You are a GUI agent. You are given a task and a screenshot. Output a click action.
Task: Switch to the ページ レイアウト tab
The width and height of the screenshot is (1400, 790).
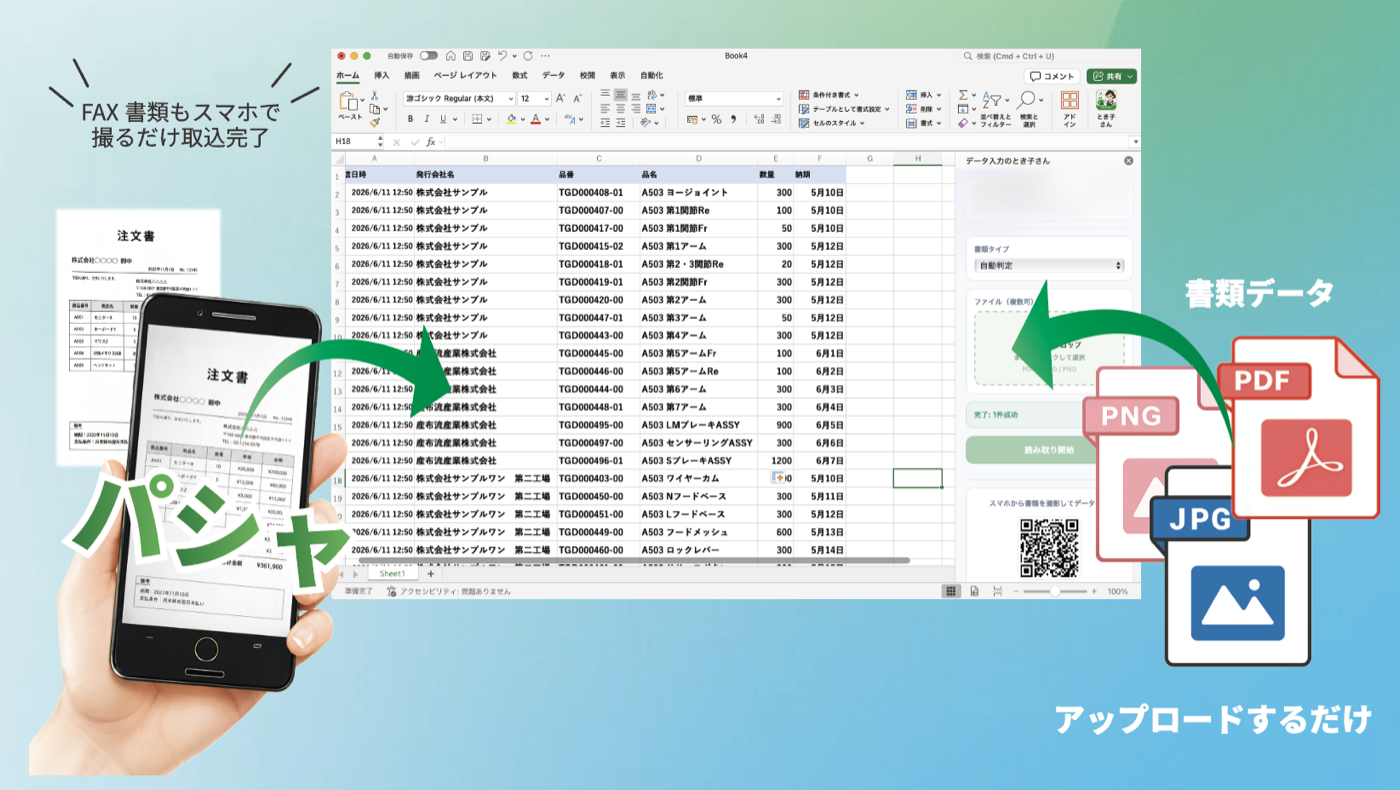pos(465,76)
